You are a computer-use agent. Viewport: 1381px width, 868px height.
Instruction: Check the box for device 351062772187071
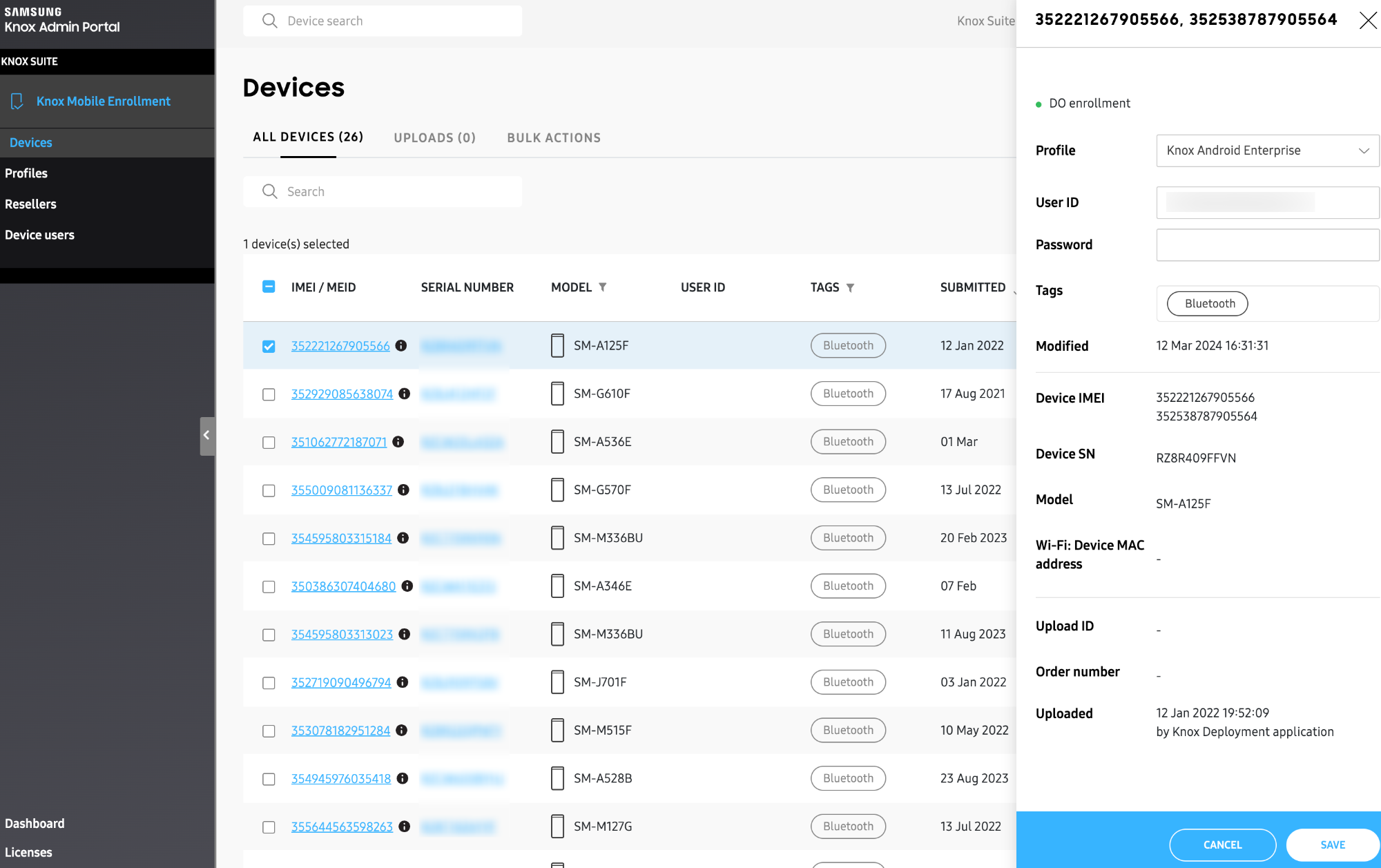click(x=269, y=443)
